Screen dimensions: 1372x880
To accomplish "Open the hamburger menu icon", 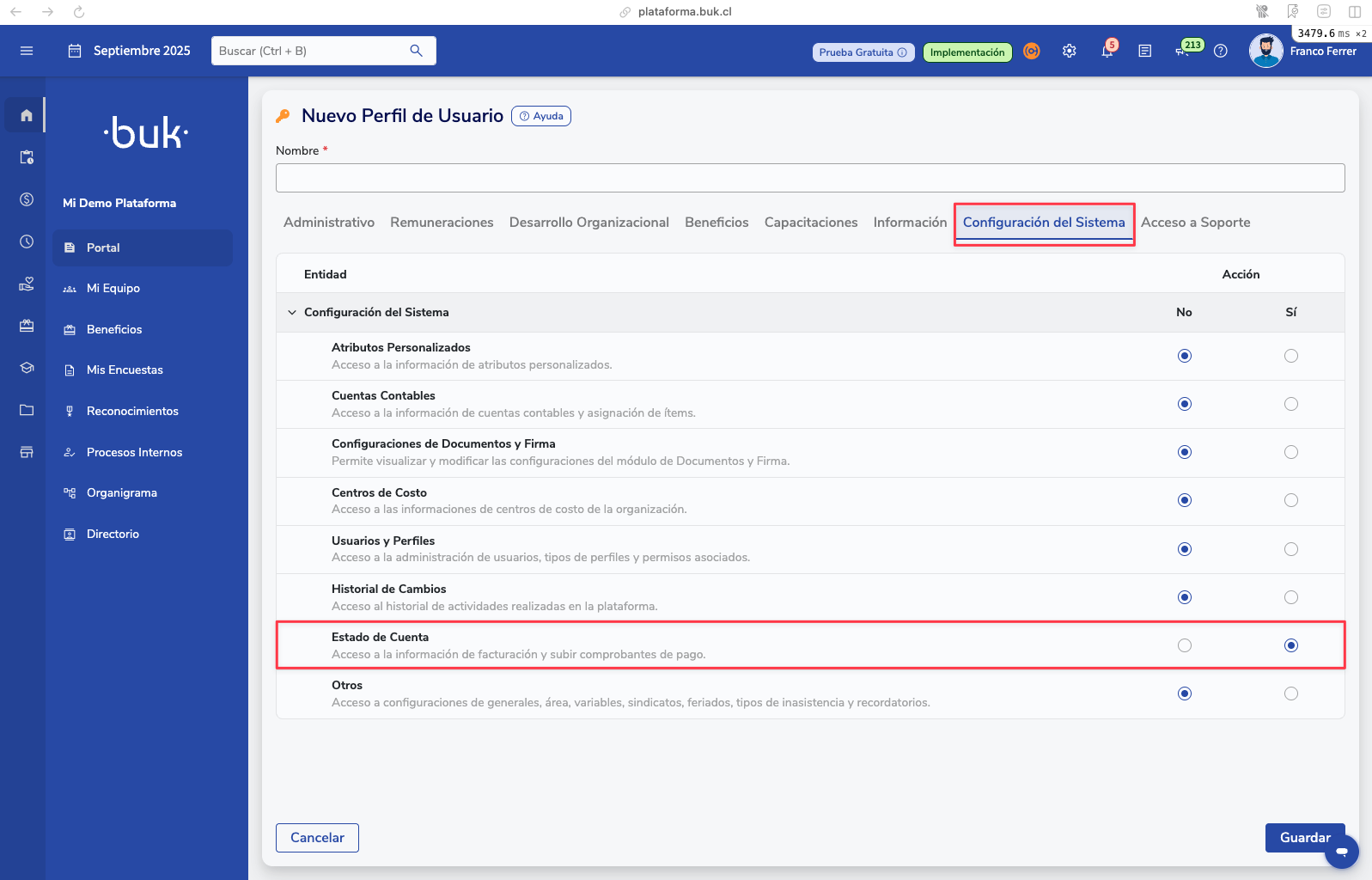I will pos(27,51).
